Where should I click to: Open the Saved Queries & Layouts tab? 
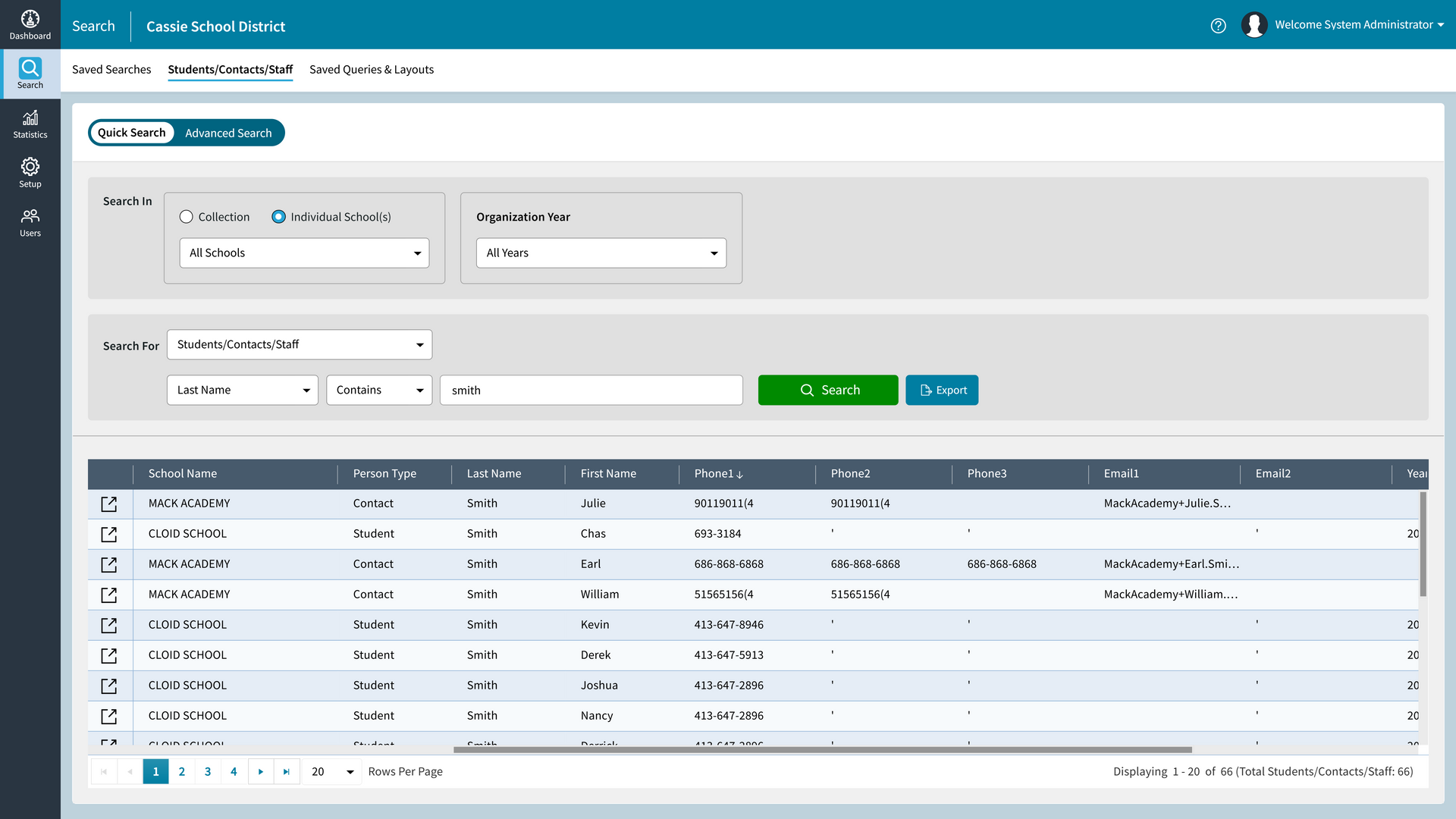click(x=372, y=69)
